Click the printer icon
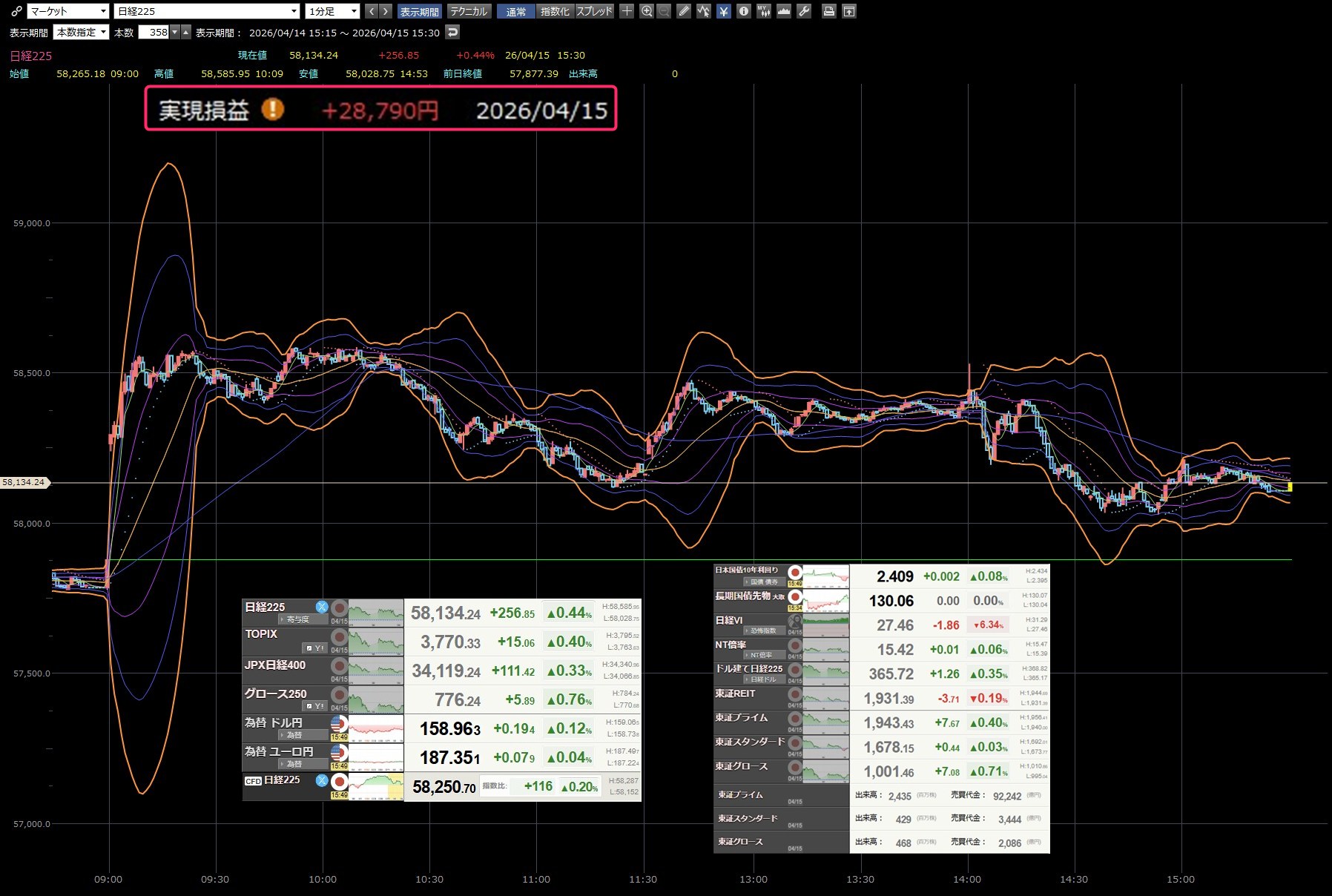1332x896 pixels. [x=829, y=11]
